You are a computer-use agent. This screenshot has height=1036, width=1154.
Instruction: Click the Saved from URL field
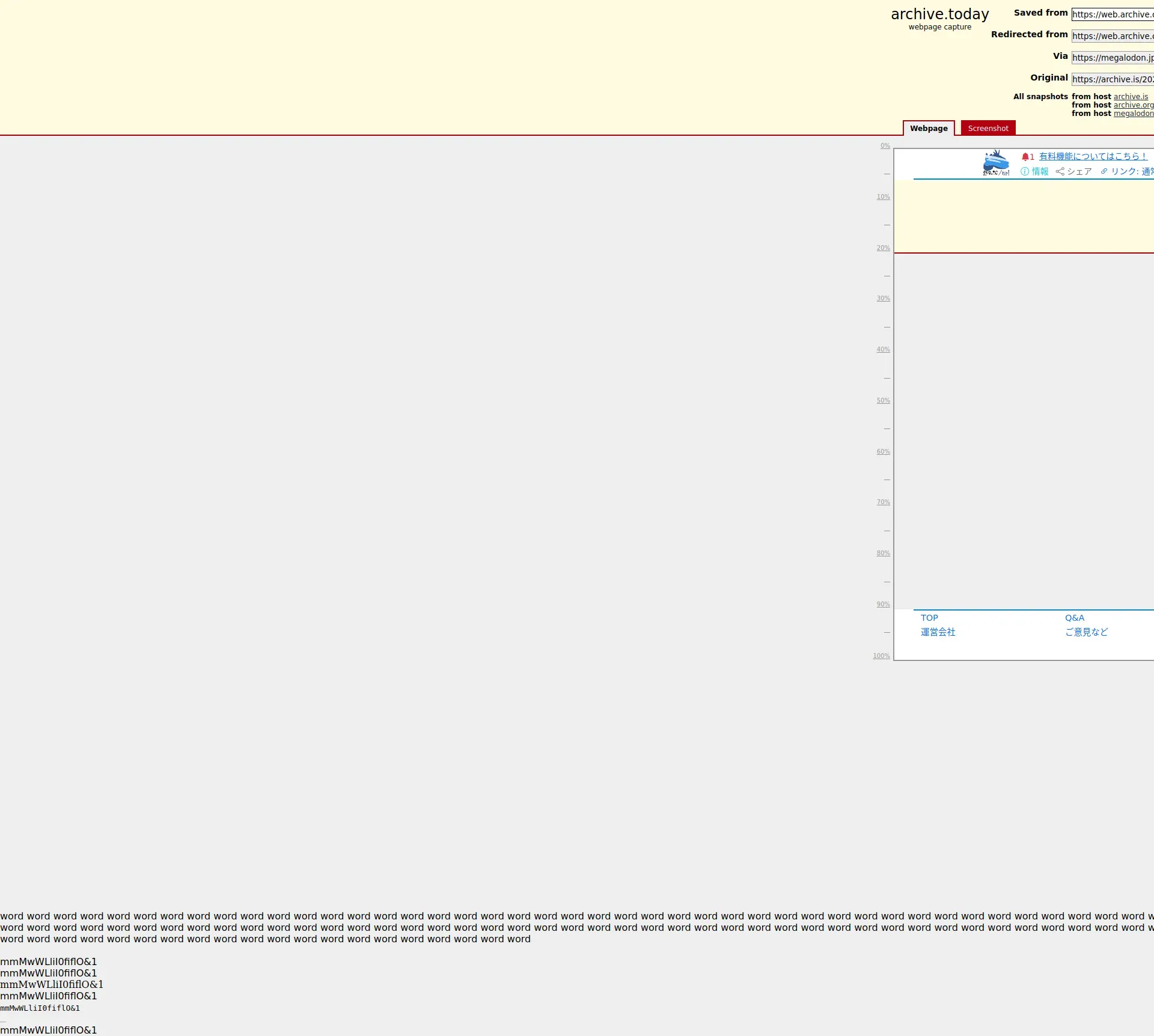1112,14
